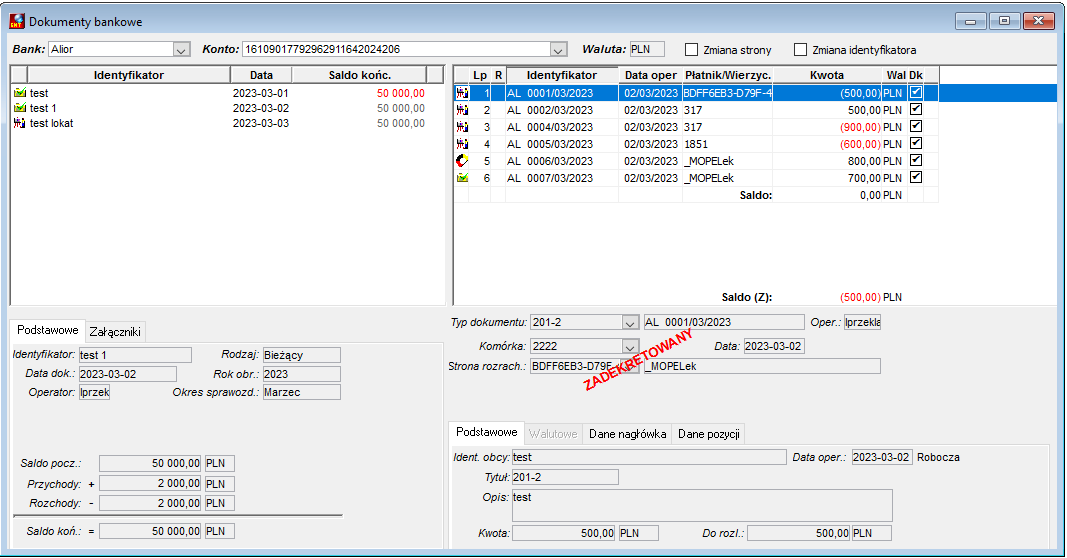The image size is (1067, 558).
Task: Open the Komórka dropdown 2222
Action: click(x=630, y=346)
